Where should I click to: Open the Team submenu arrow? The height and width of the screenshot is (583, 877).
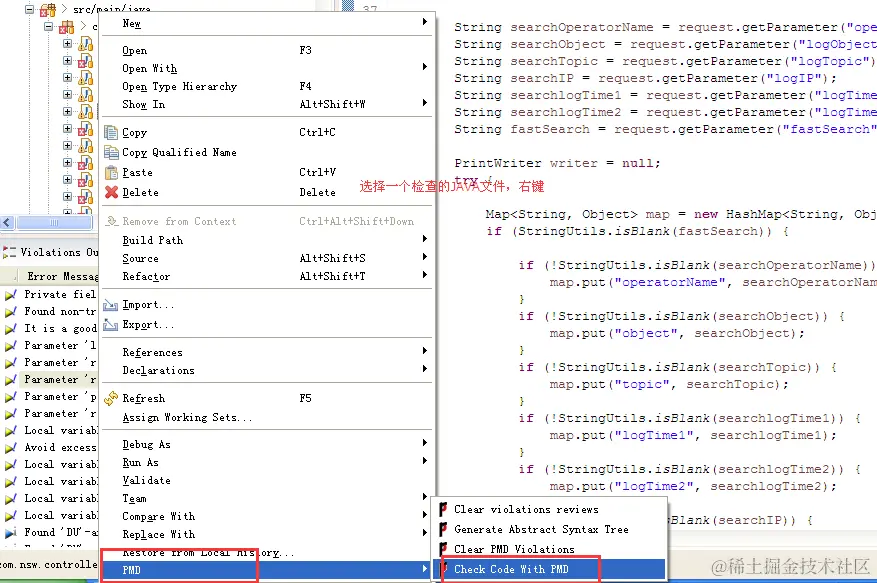(425, 497)
